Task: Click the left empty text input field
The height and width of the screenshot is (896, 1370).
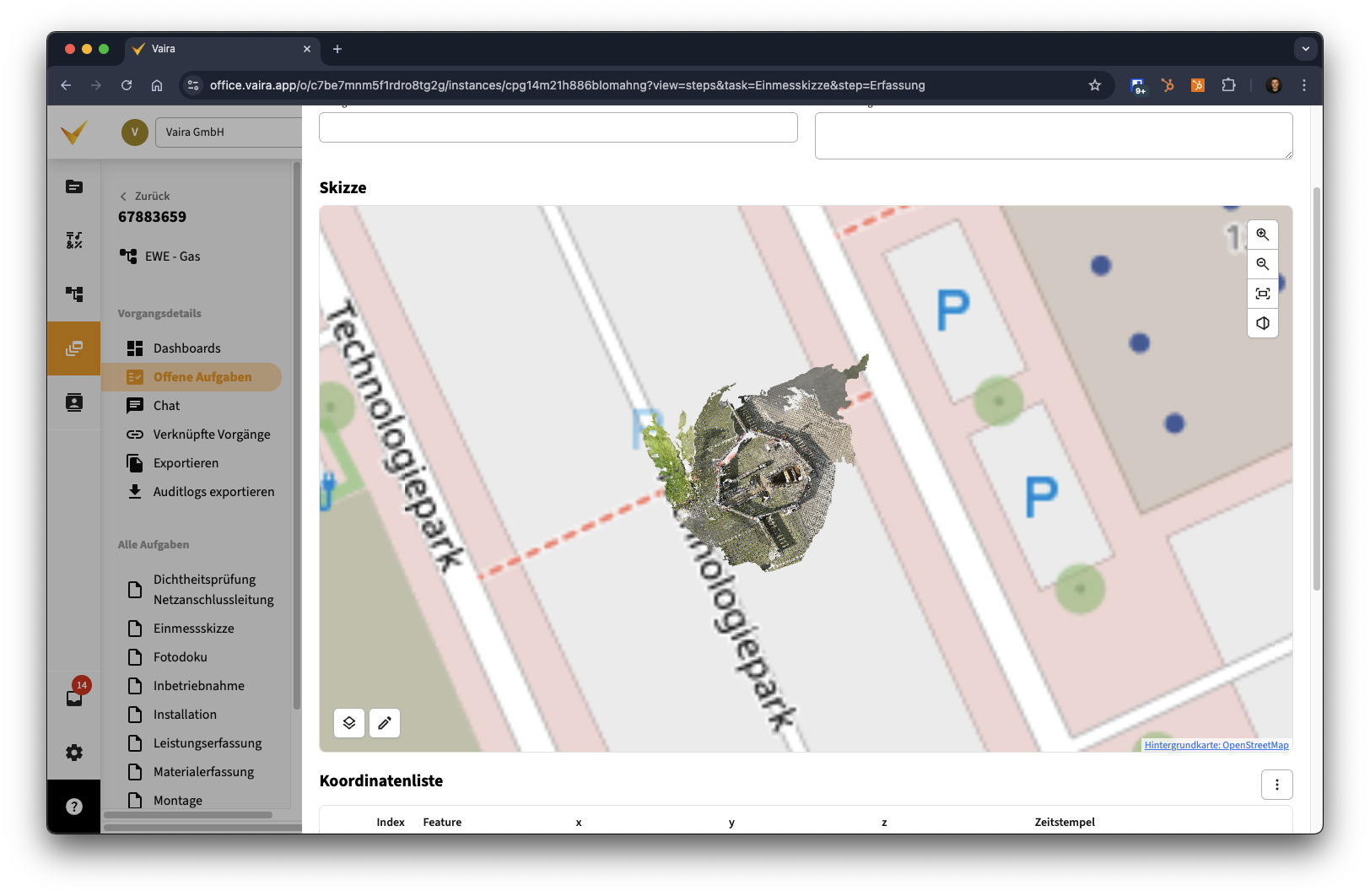Action: (558, 127)
